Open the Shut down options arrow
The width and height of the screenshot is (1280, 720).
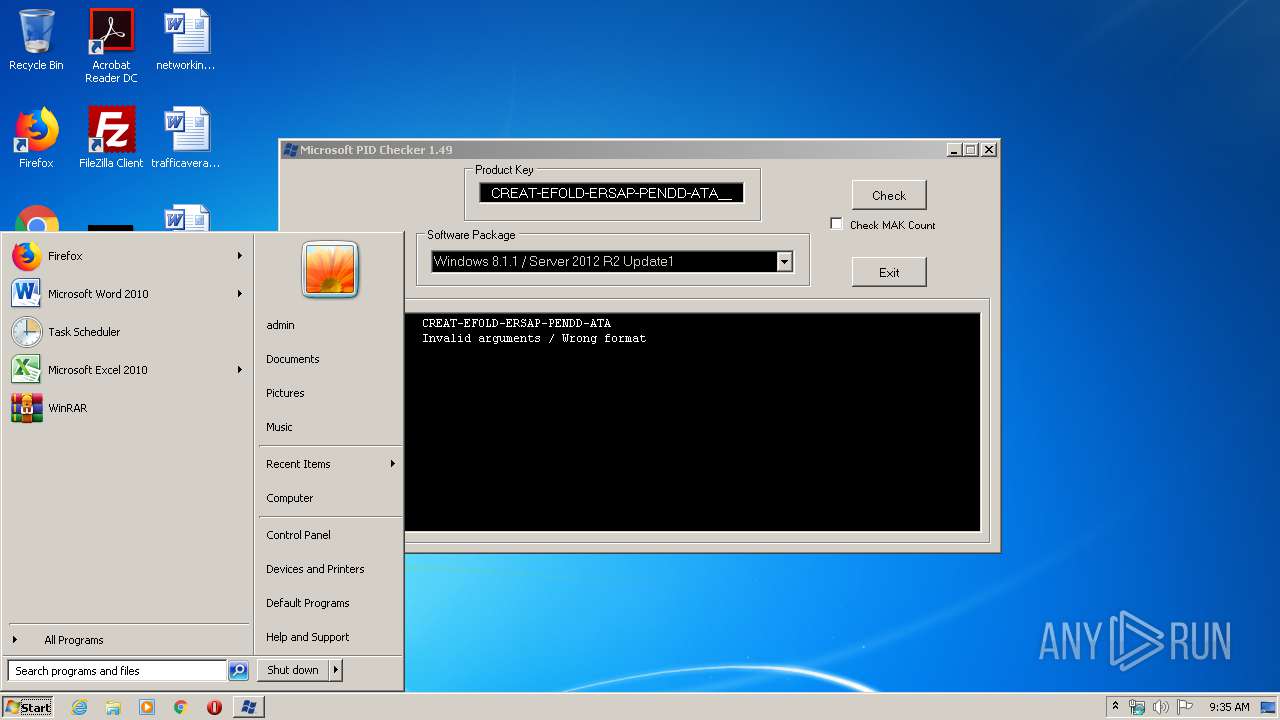[x=336, y=670]
